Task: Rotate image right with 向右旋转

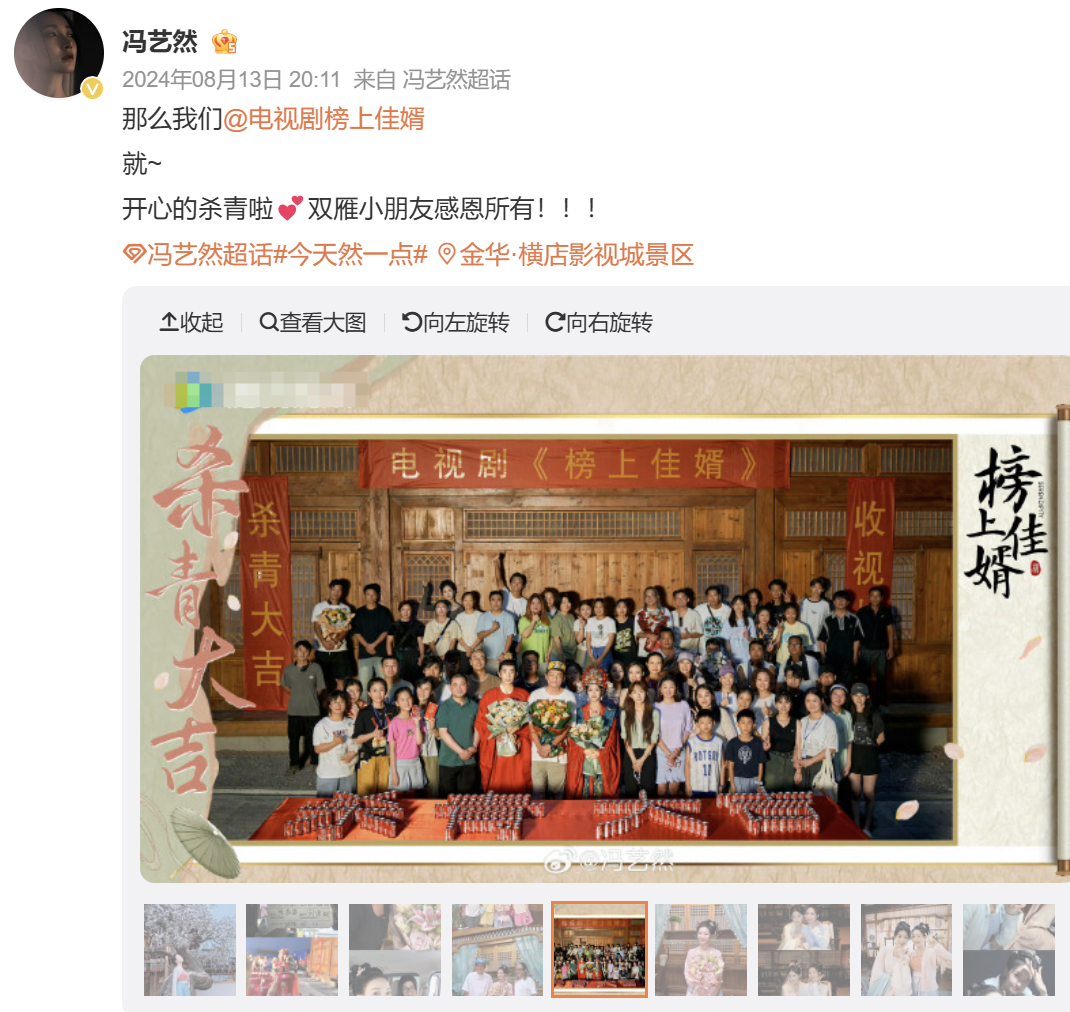Action: [x=598, y=322]
